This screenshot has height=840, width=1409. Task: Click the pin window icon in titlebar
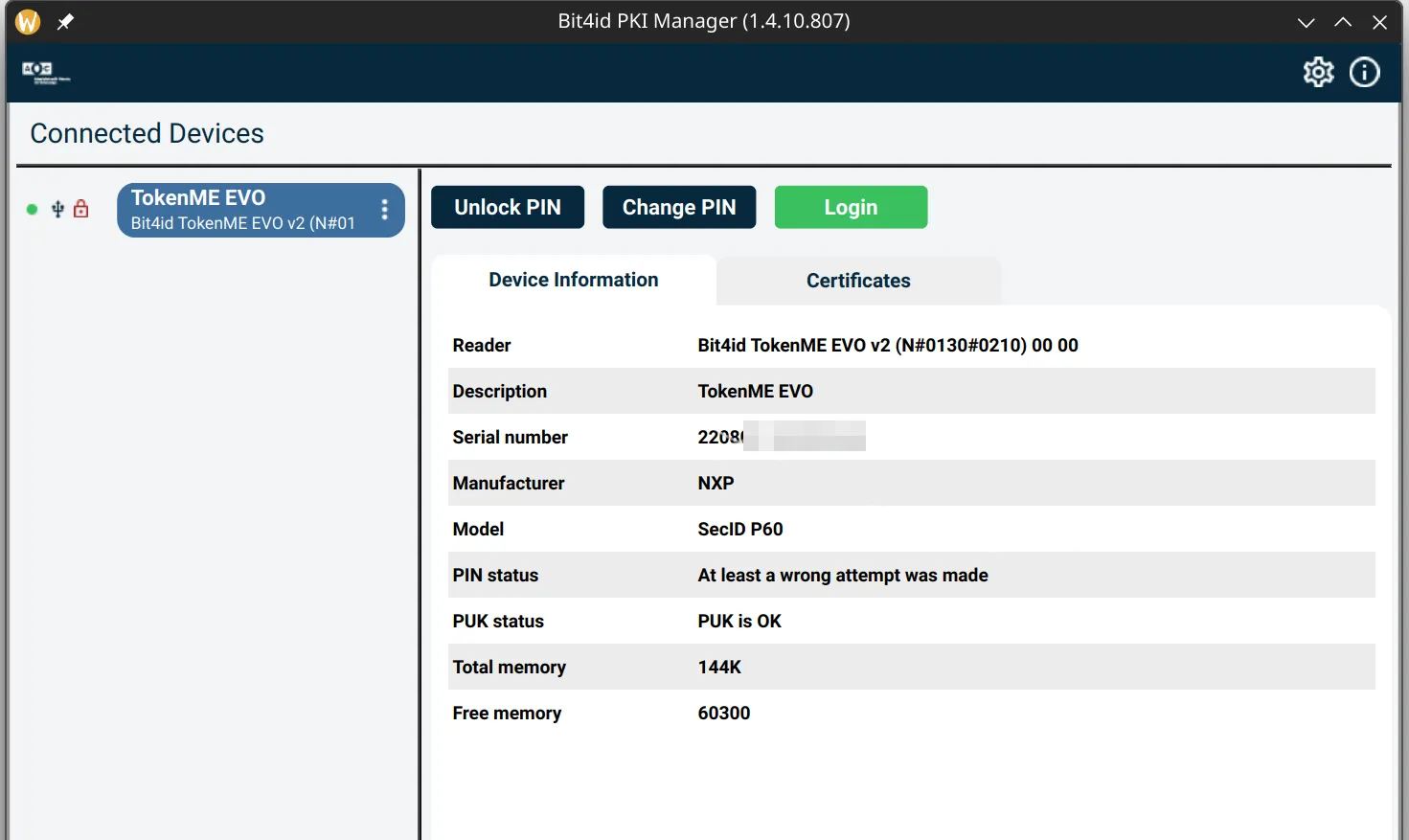(x=65, y=21)
